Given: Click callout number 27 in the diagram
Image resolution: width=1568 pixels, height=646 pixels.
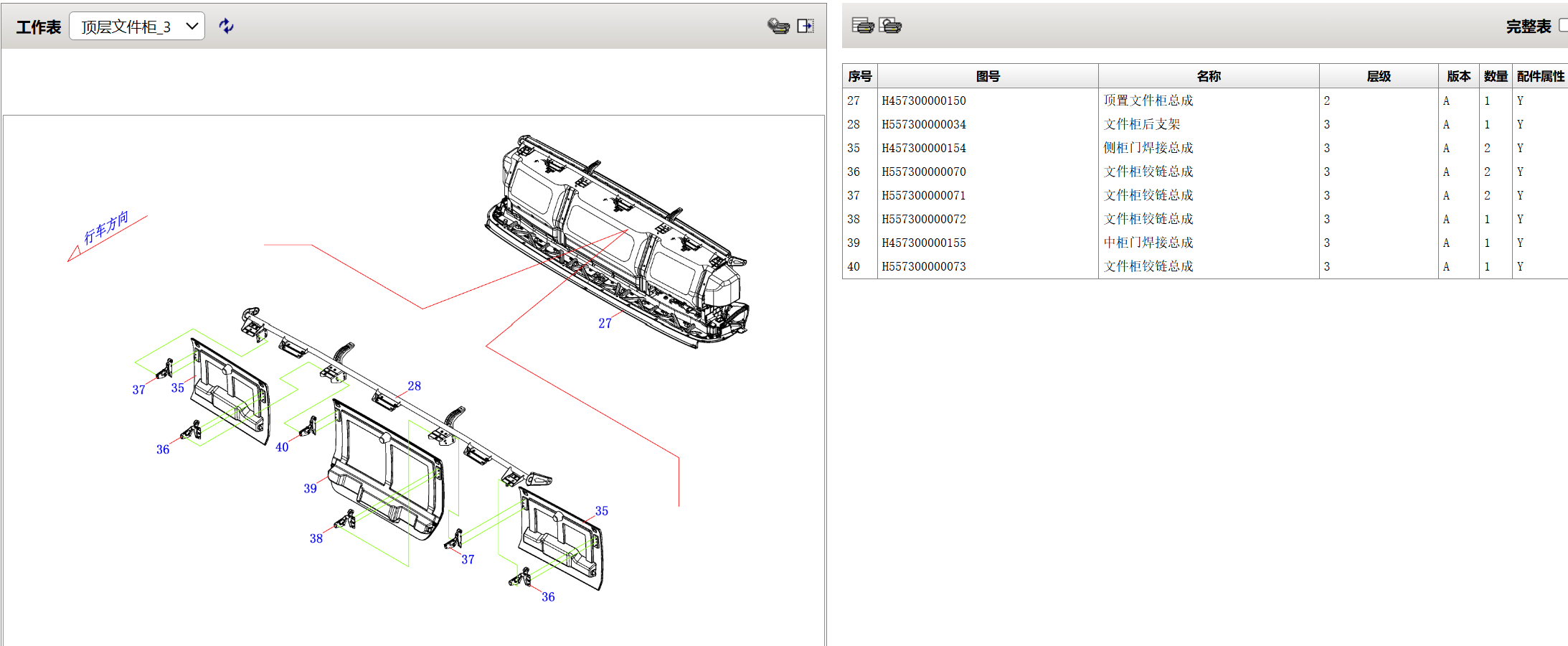Looking at the screenshot, I should pyautogui.click(x=605, y=324).
